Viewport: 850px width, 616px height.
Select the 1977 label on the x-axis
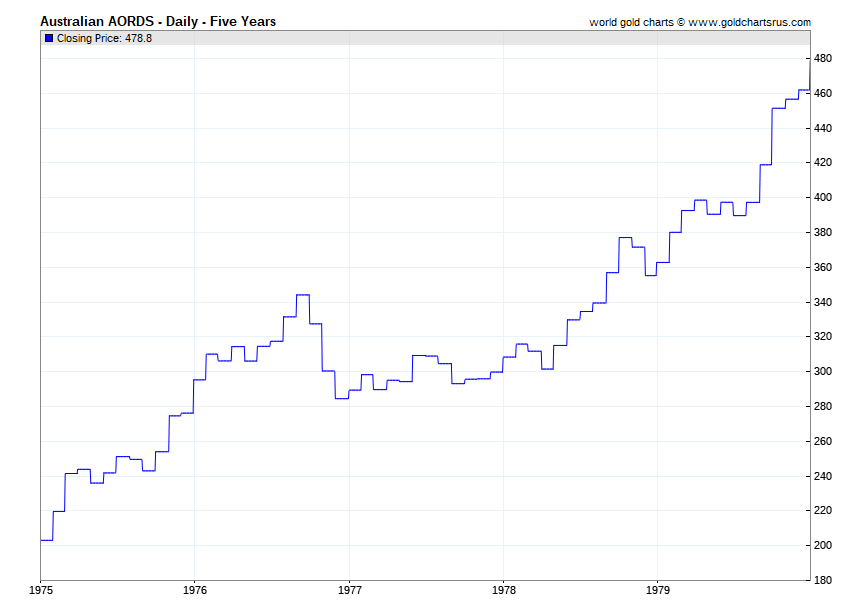point(349,592)
